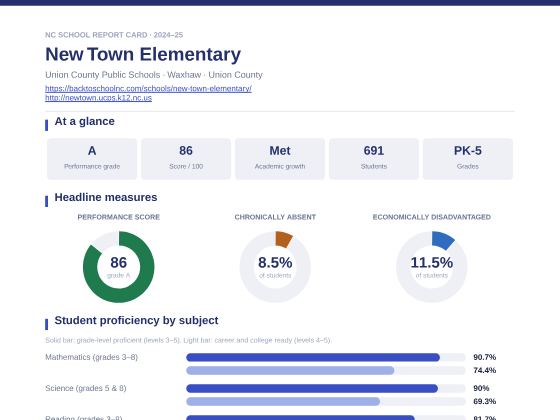Click the At a glance section heading

pyautogui.click(x=85, y=121)
